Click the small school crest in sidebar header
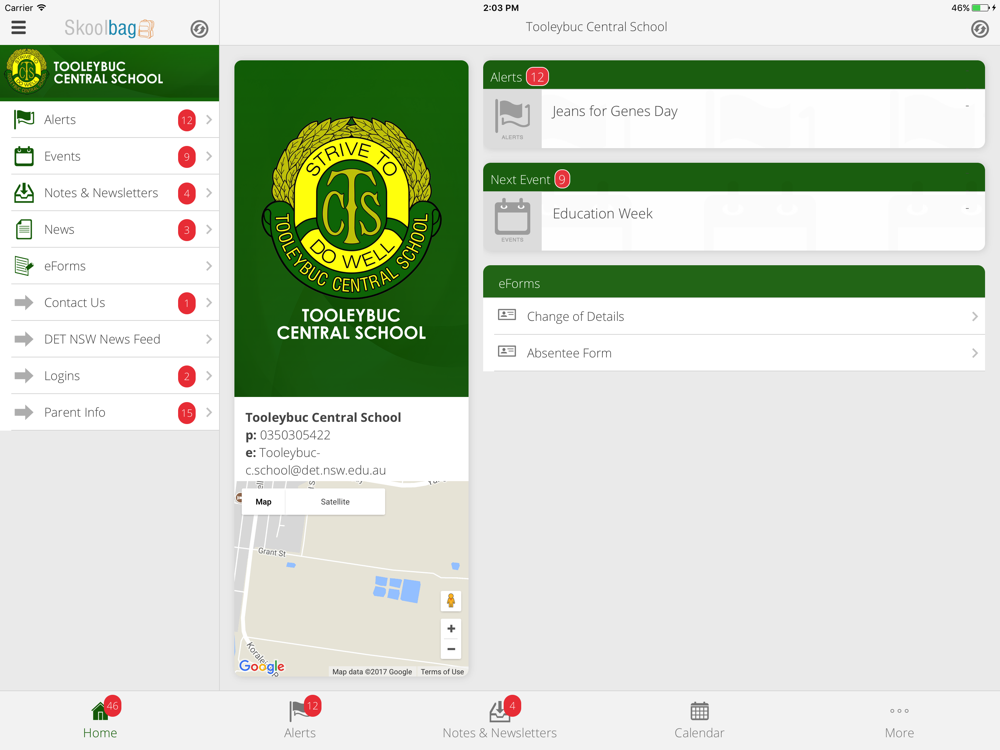 point(26,72)
